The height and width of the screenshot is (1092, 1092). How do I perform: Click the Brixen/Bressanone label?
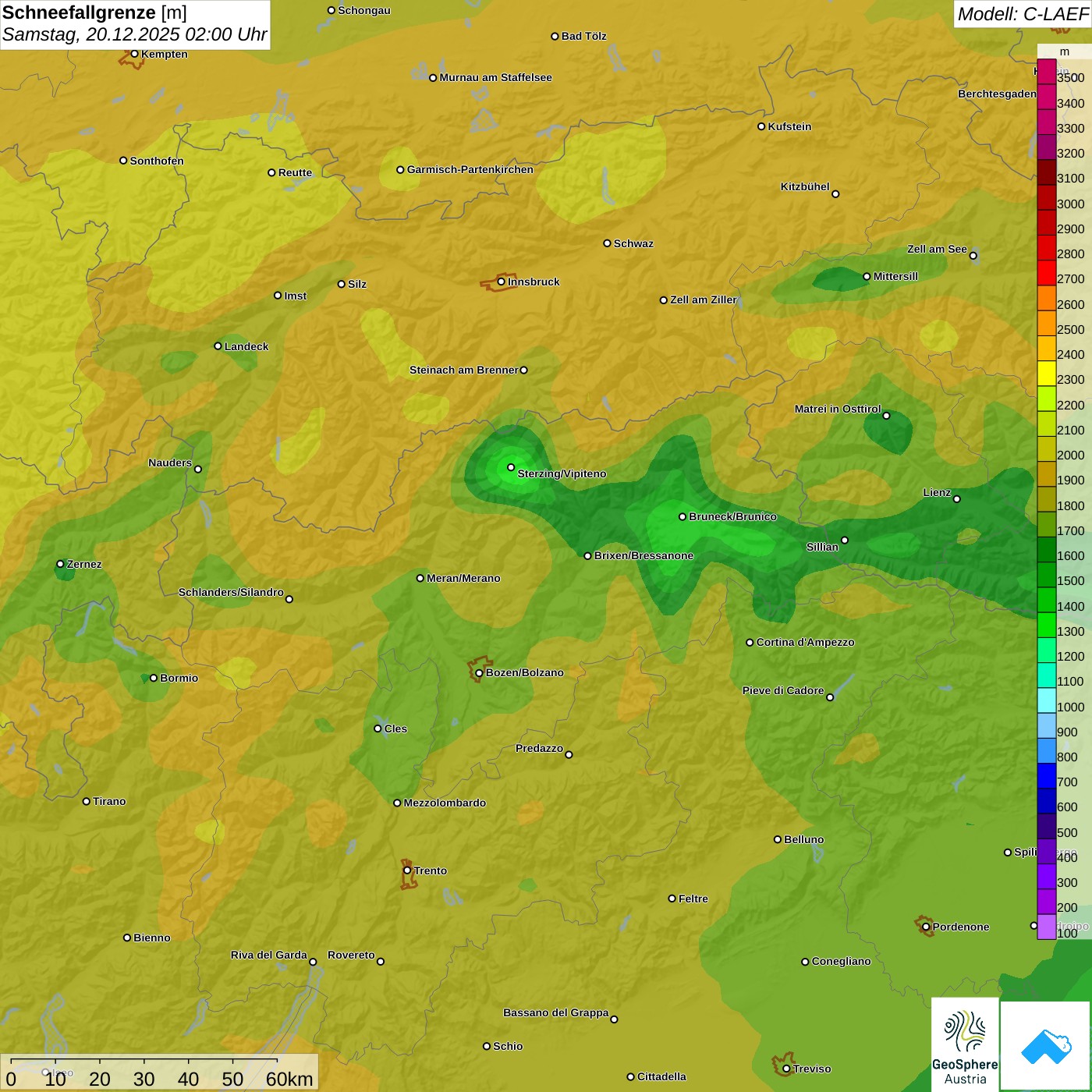tap(644, 555)
